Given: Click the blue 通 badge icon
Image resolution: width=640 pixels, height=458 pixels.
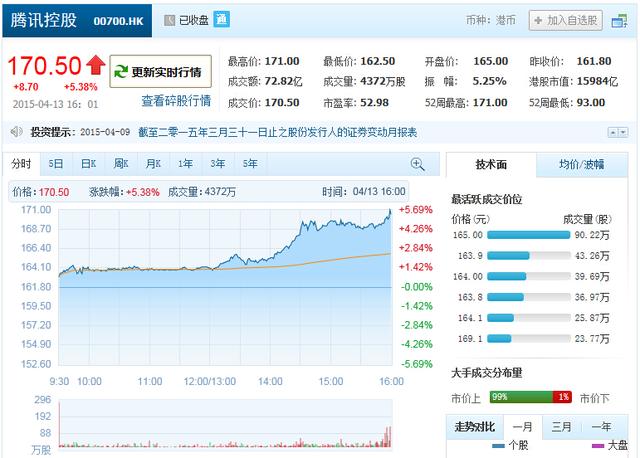Looking at the screenshot, I should coord(222,19).
